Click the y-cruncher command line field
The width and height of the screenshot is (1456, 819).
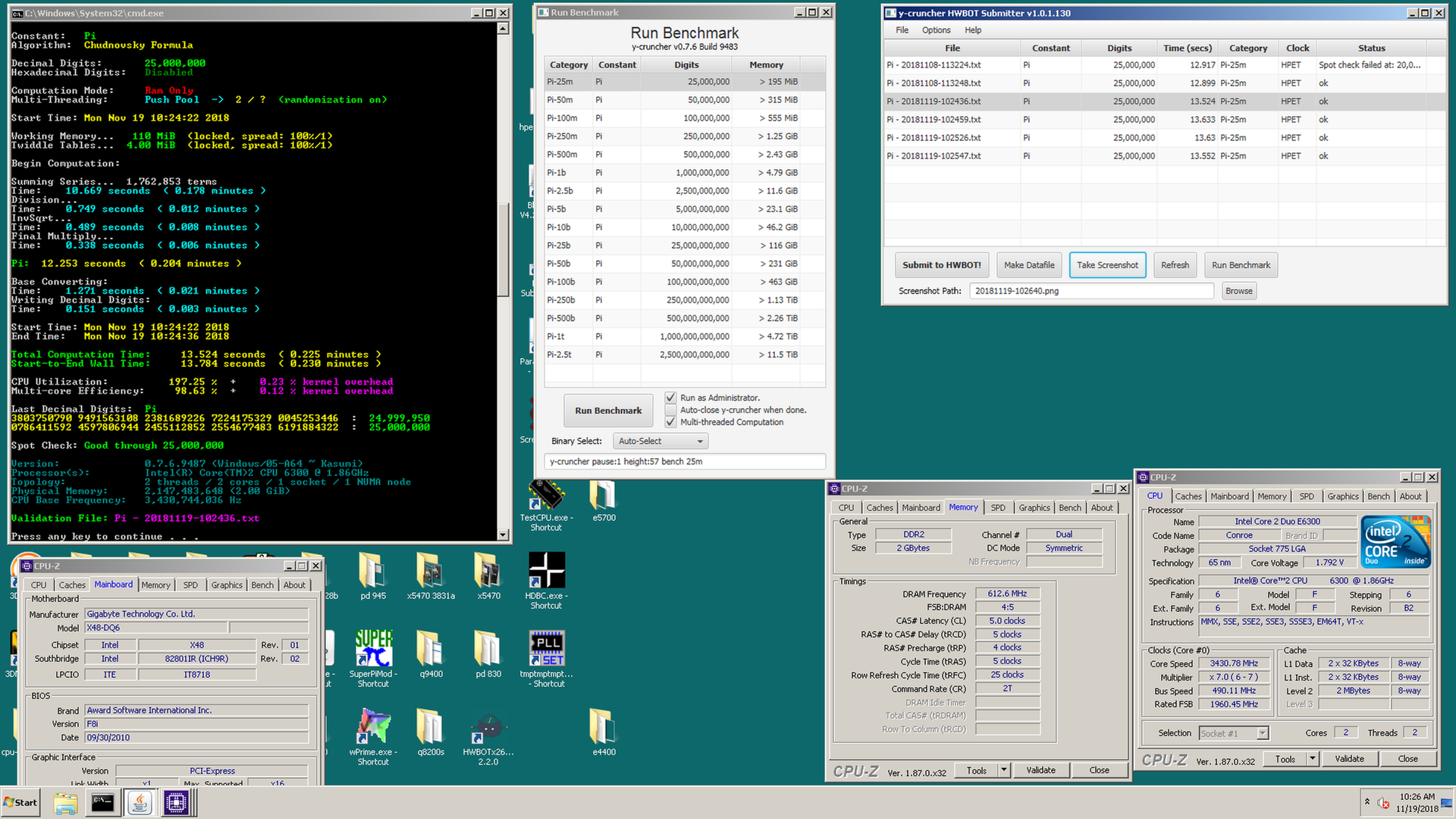pyautogui.click(x=685, y=461)
